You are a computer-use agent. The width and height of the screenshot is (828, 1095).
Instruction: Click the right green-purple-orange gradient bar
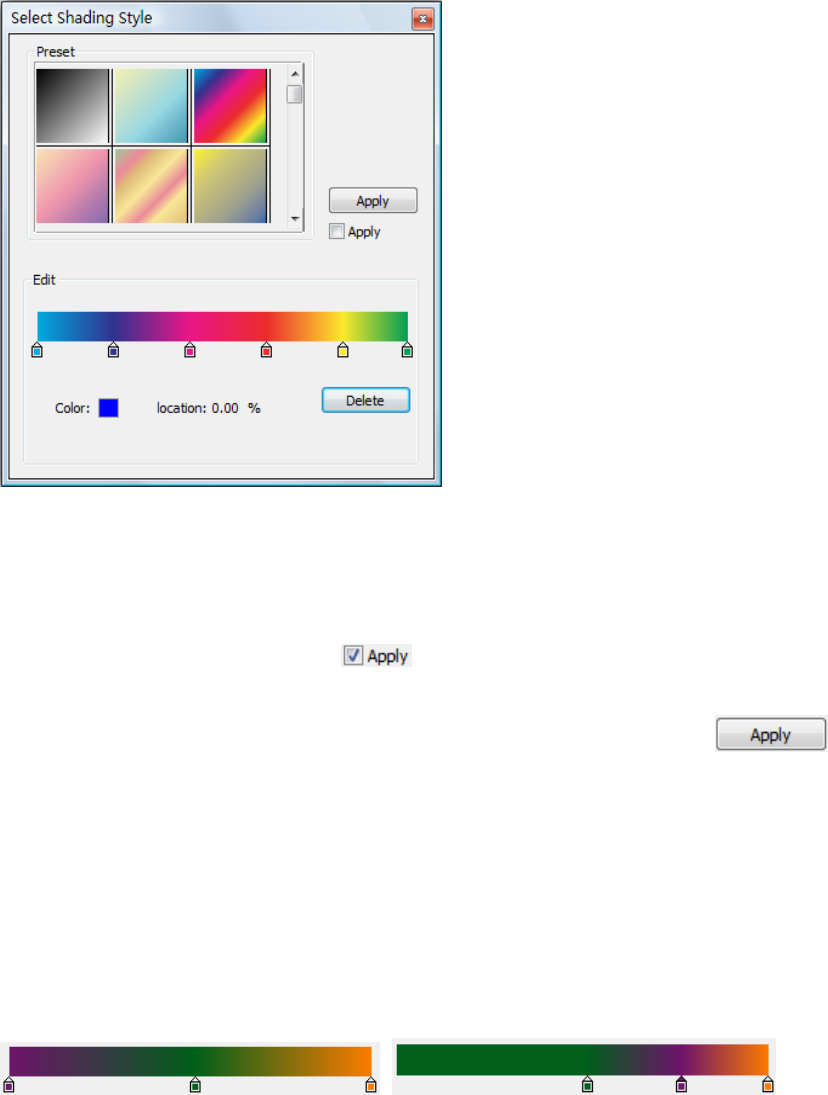582,1059
